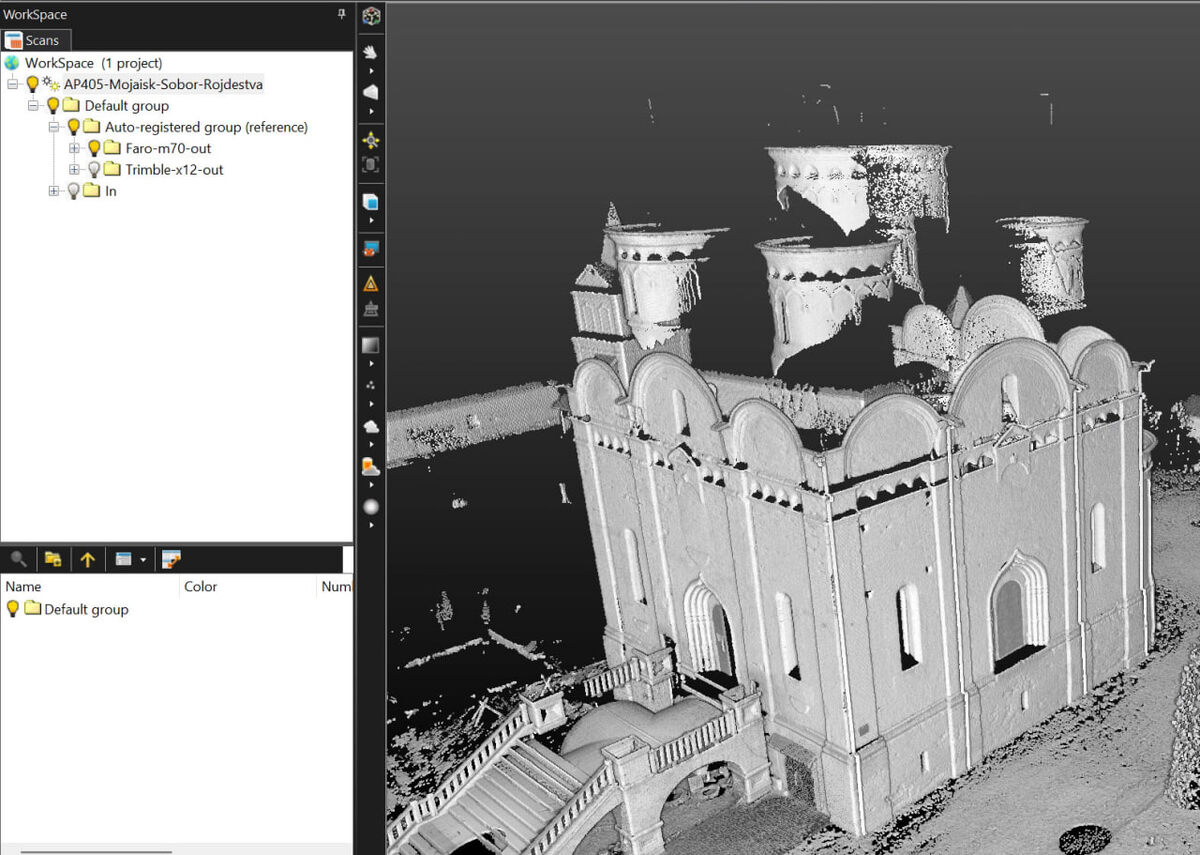Toggle lightbulb for AP405-Mojaisk-Sobor-Rojdestva project
Viewport: 1200px width, 855px height.
click(32, 84)
